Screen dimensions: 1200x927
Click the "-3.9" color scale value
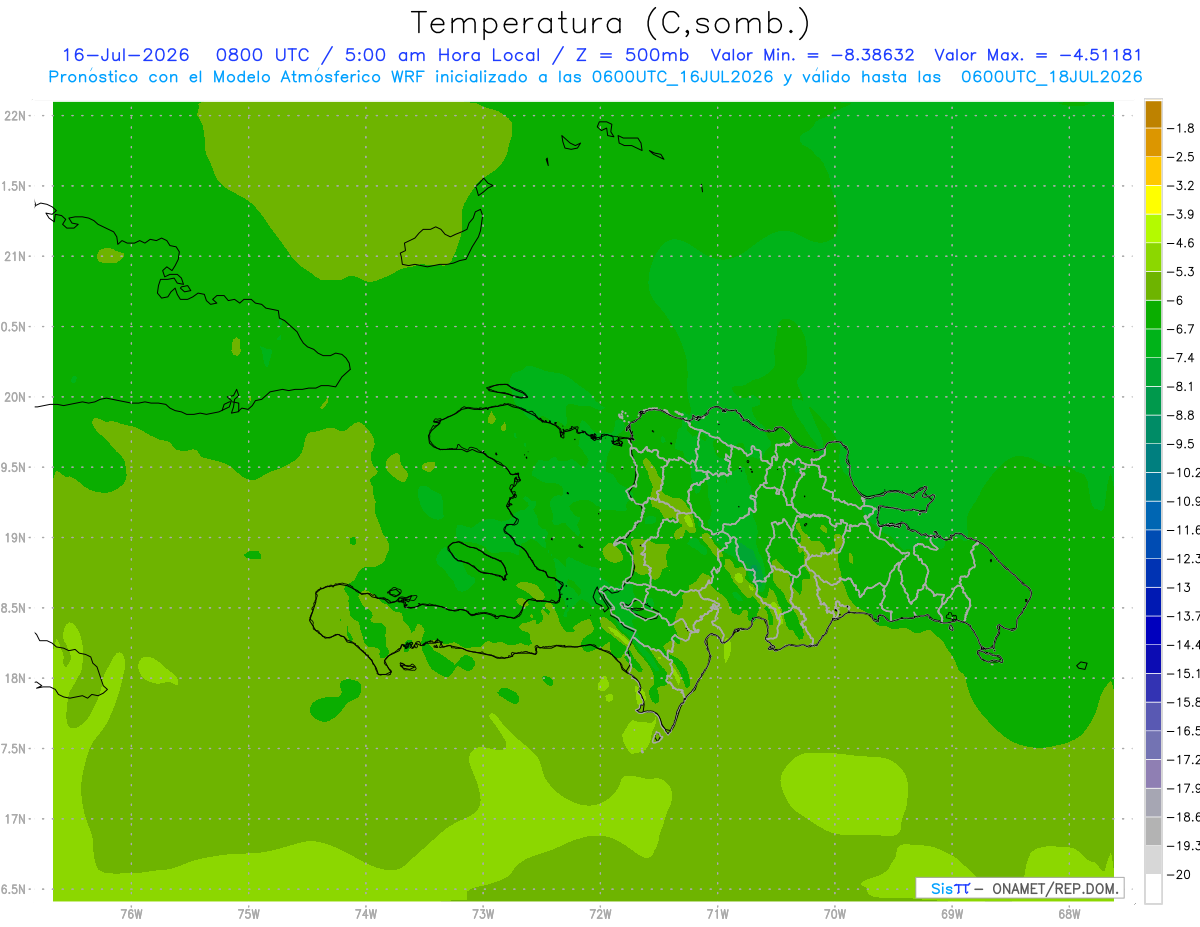tap(1181, 214)
